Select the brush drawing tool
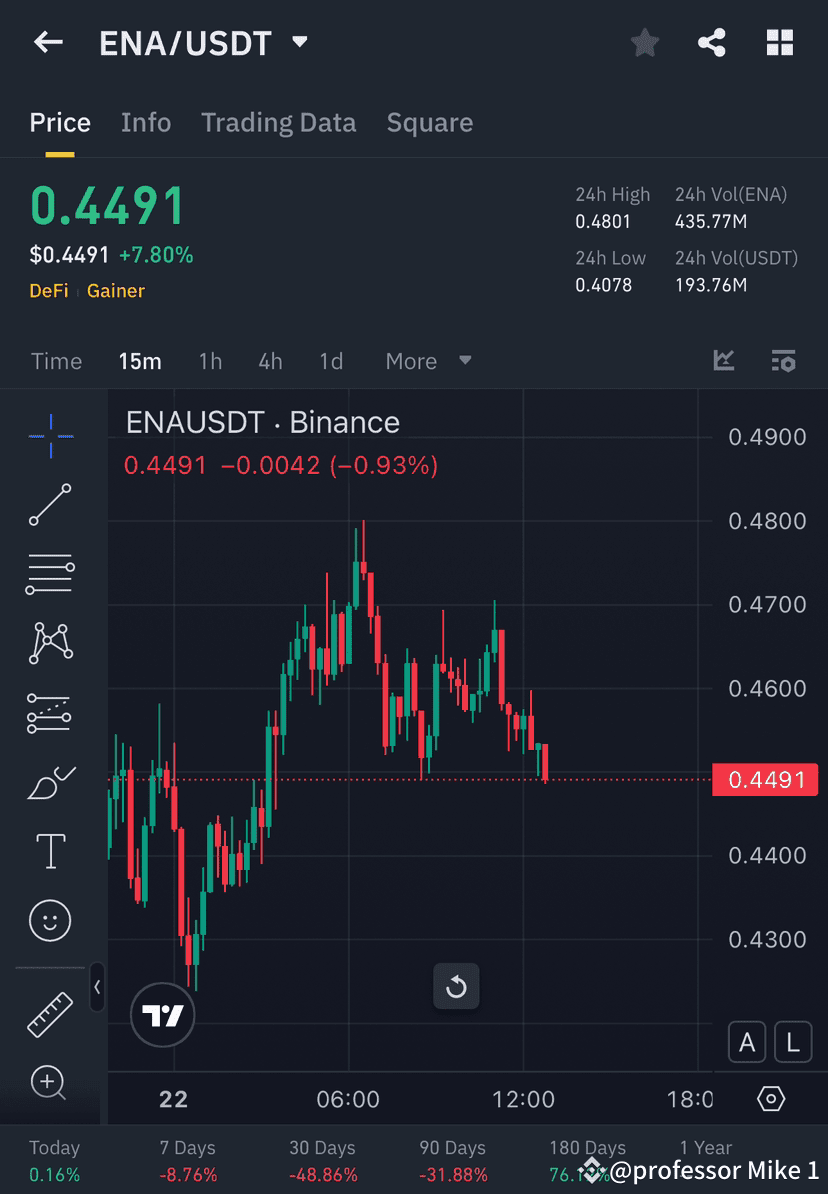This screenshot has width=828, height=1194. pos(50,781)
